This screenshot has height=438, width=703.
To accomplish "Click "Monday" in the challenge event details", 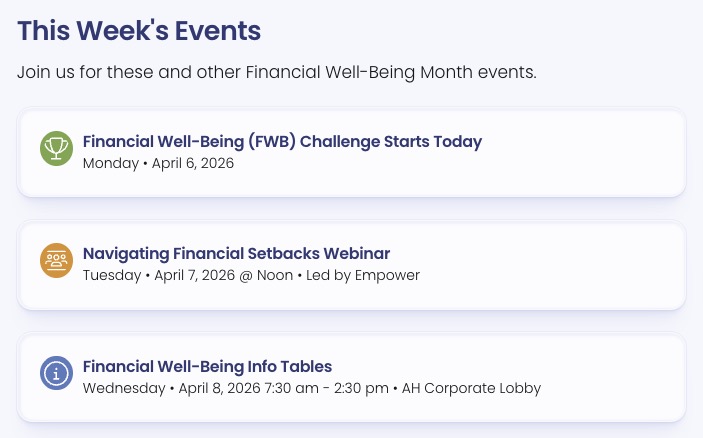I will (x=110, y=163).
